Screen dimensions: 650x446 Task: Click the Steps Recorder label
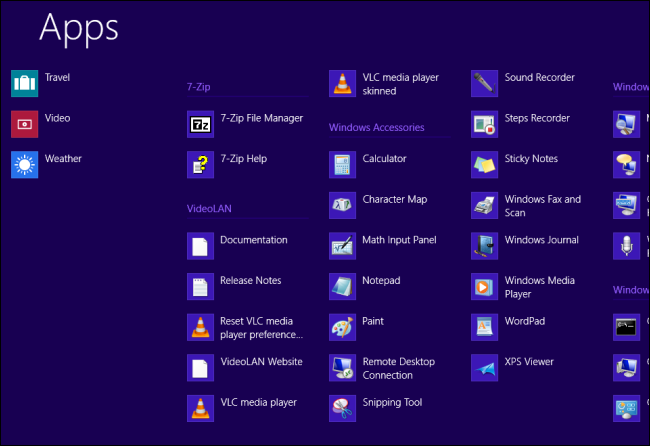tap(537, 118)
